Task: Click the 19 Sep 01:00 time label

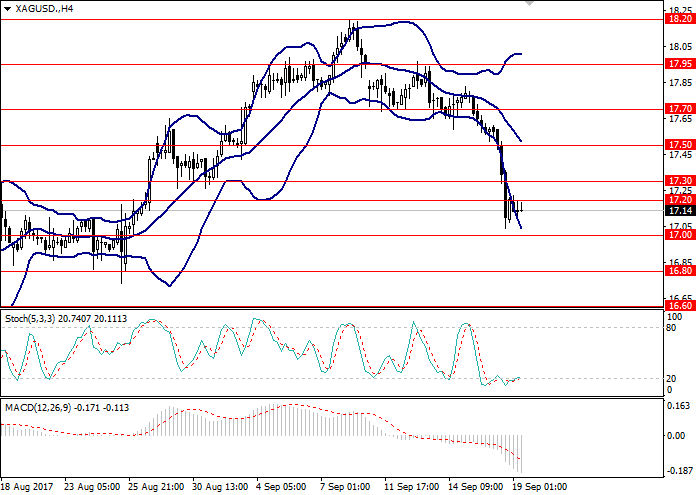Action: point(540,487)
